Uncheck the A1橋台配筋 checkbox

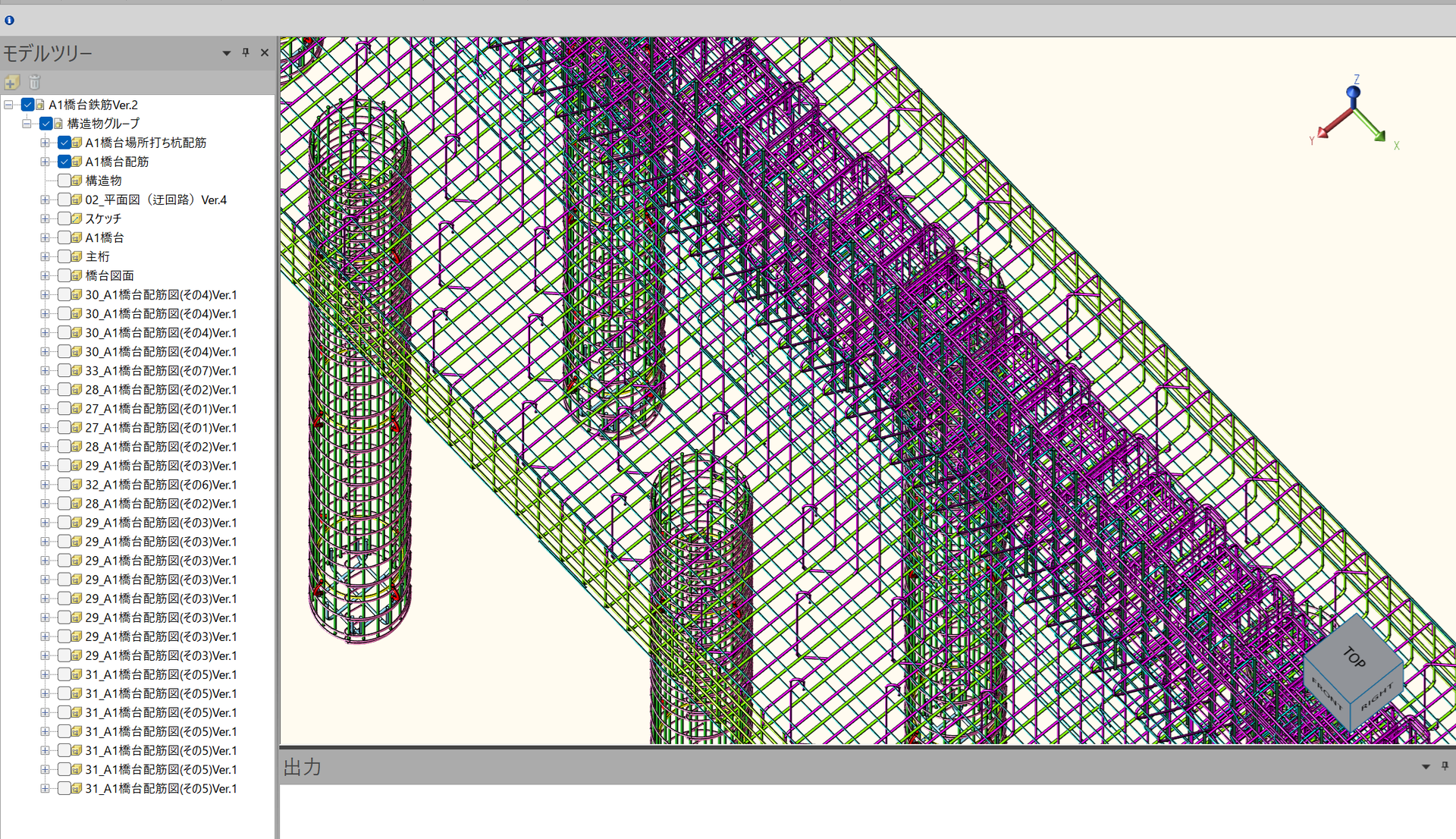pyautogui.click(x=64, y=162)
